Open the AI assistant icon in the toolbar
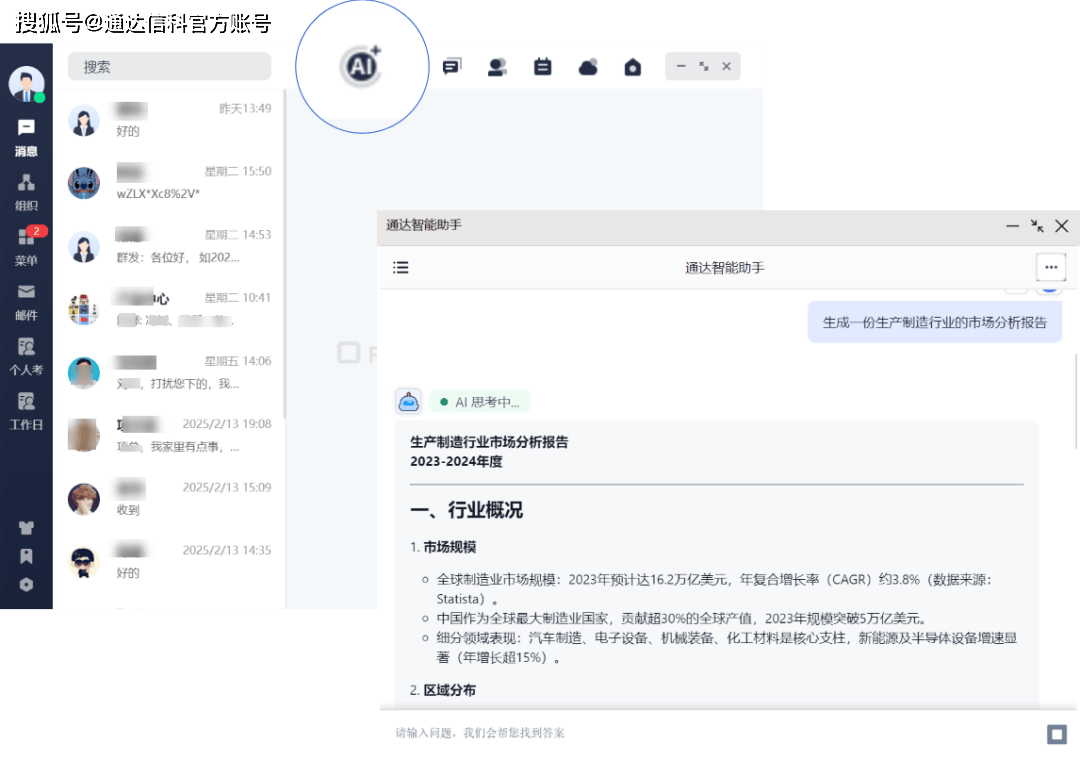Viewport: 1080px width, 760px height. [362, 66]
